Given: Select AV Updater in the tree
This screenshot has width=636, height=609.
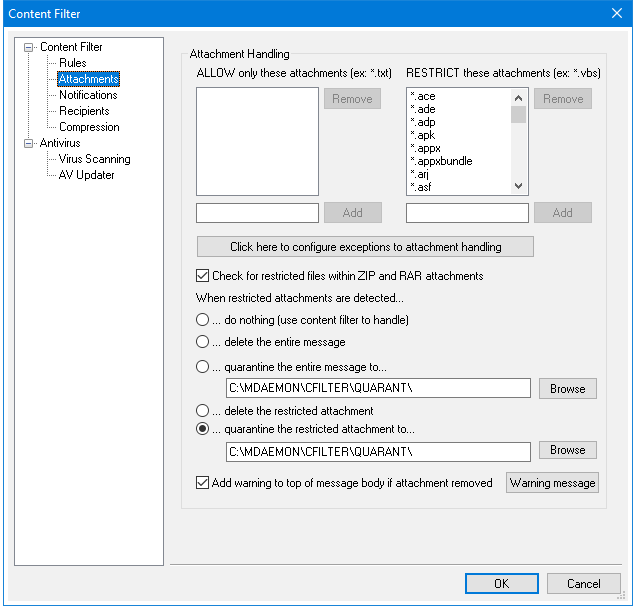Looking at the screenshot, I should click(86, 175).
